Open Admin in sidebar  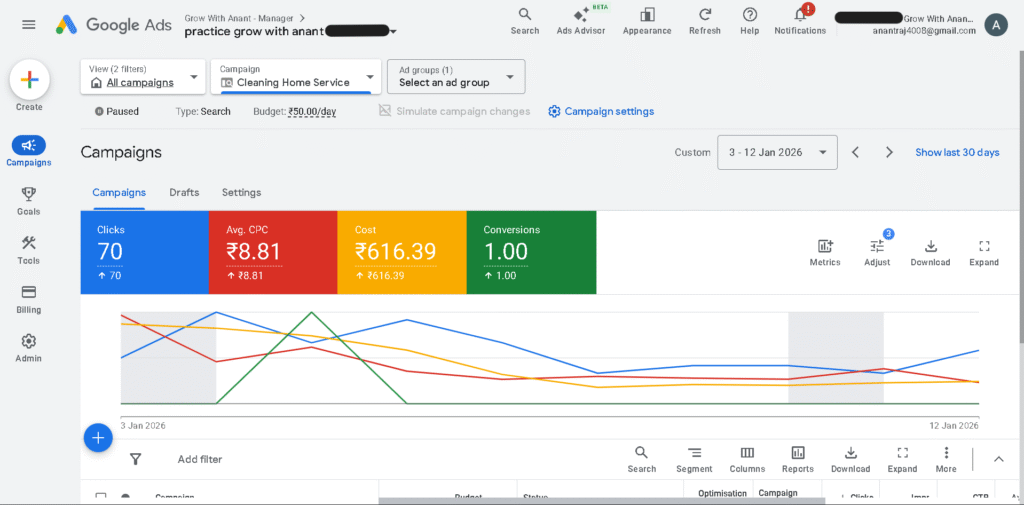coord(29,348)
